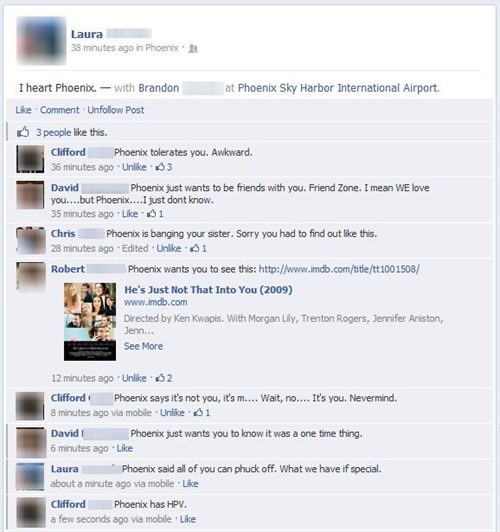The height and width of the screenshot is (532, 500).
Task: Open the imdb.com title URL in Robert's comment
Action: [x=339, y=269]
